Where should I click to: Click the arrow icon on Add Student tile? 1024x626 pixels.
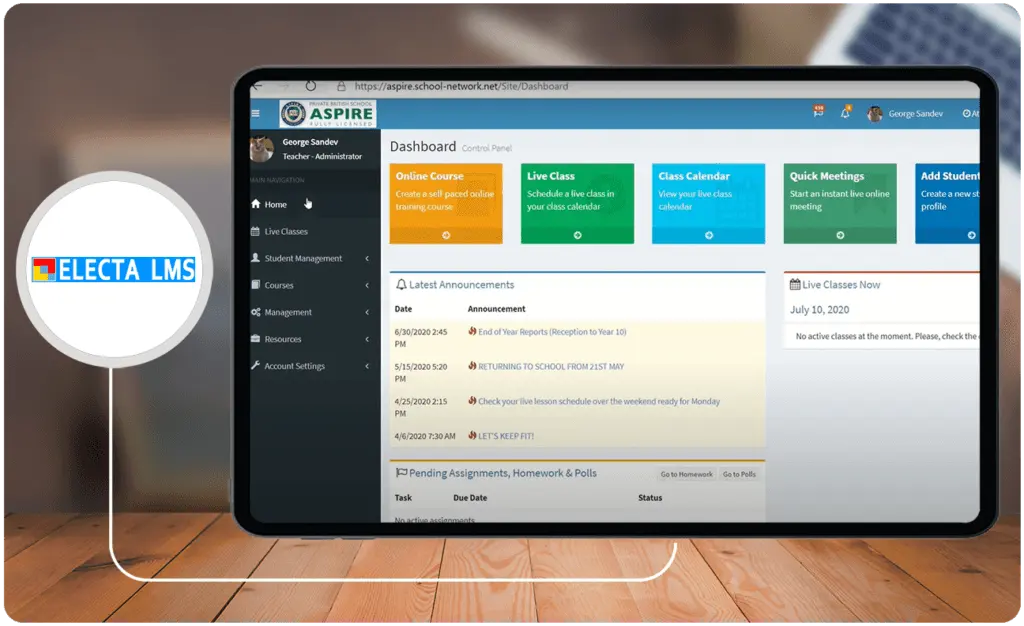tap(972, 235)
